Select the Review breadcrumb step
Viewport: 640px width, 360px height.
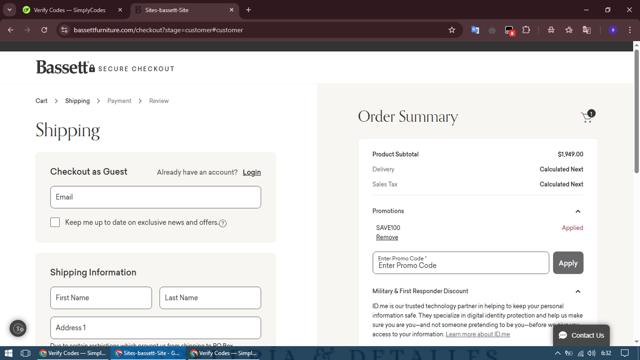158,101
